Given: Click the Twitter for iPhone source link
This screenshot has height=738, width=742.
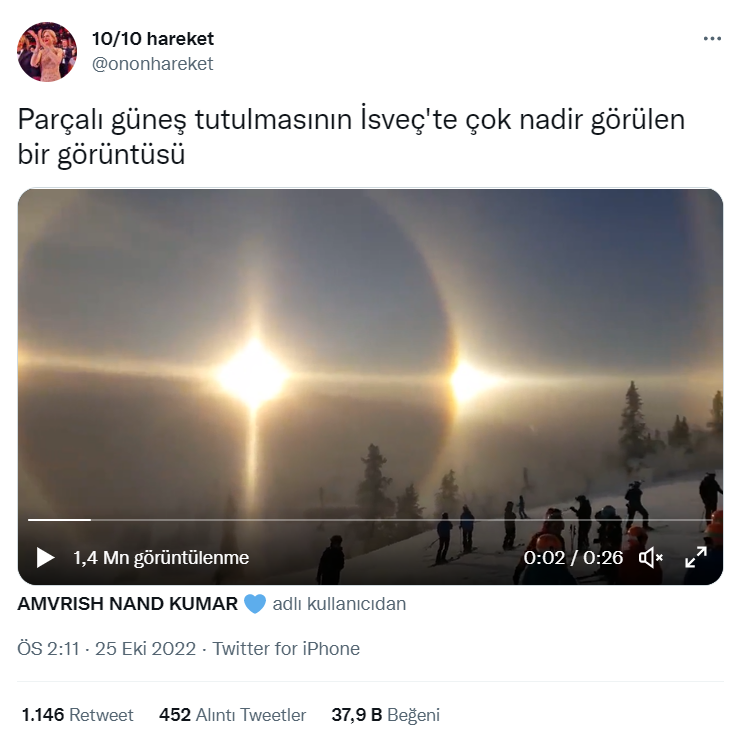Looking at the screenshot, I should coord(286,649).
